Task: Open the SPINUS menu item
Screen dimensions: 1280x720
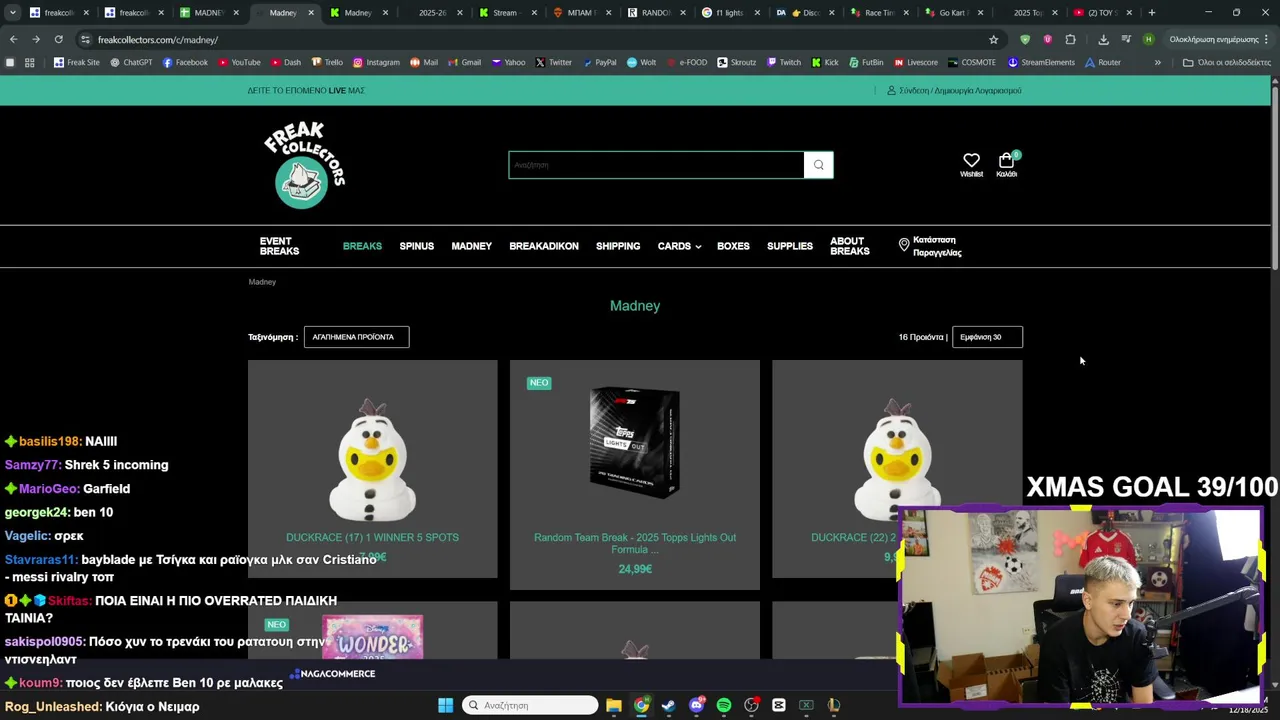Action: pos(417,246)
